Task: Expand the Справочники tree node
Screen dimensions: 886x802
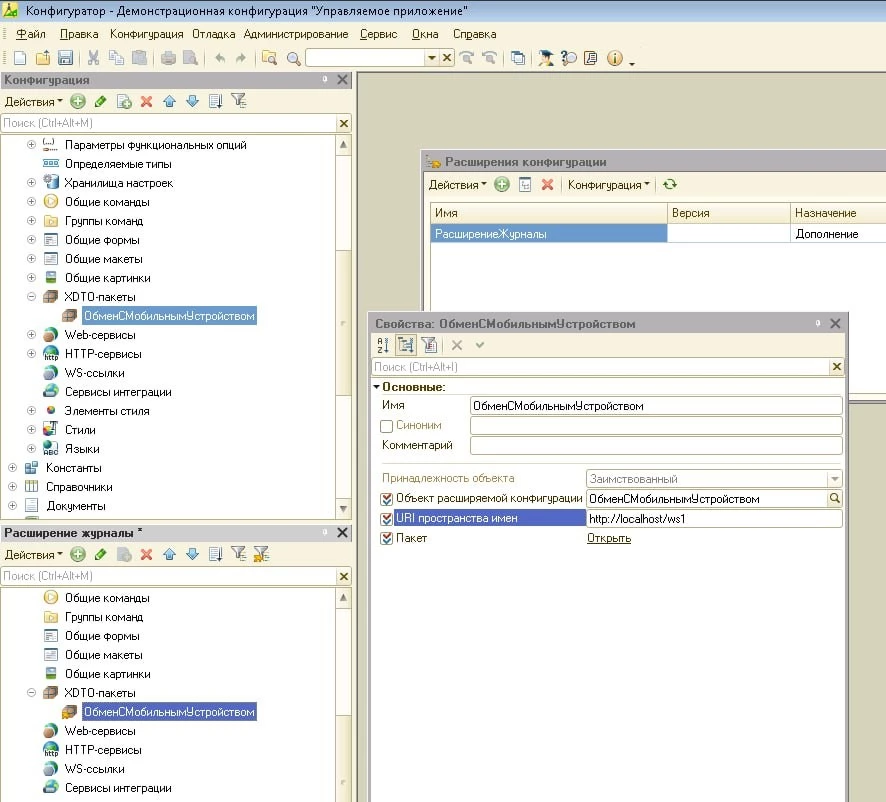Action: [x=13, y=487]
